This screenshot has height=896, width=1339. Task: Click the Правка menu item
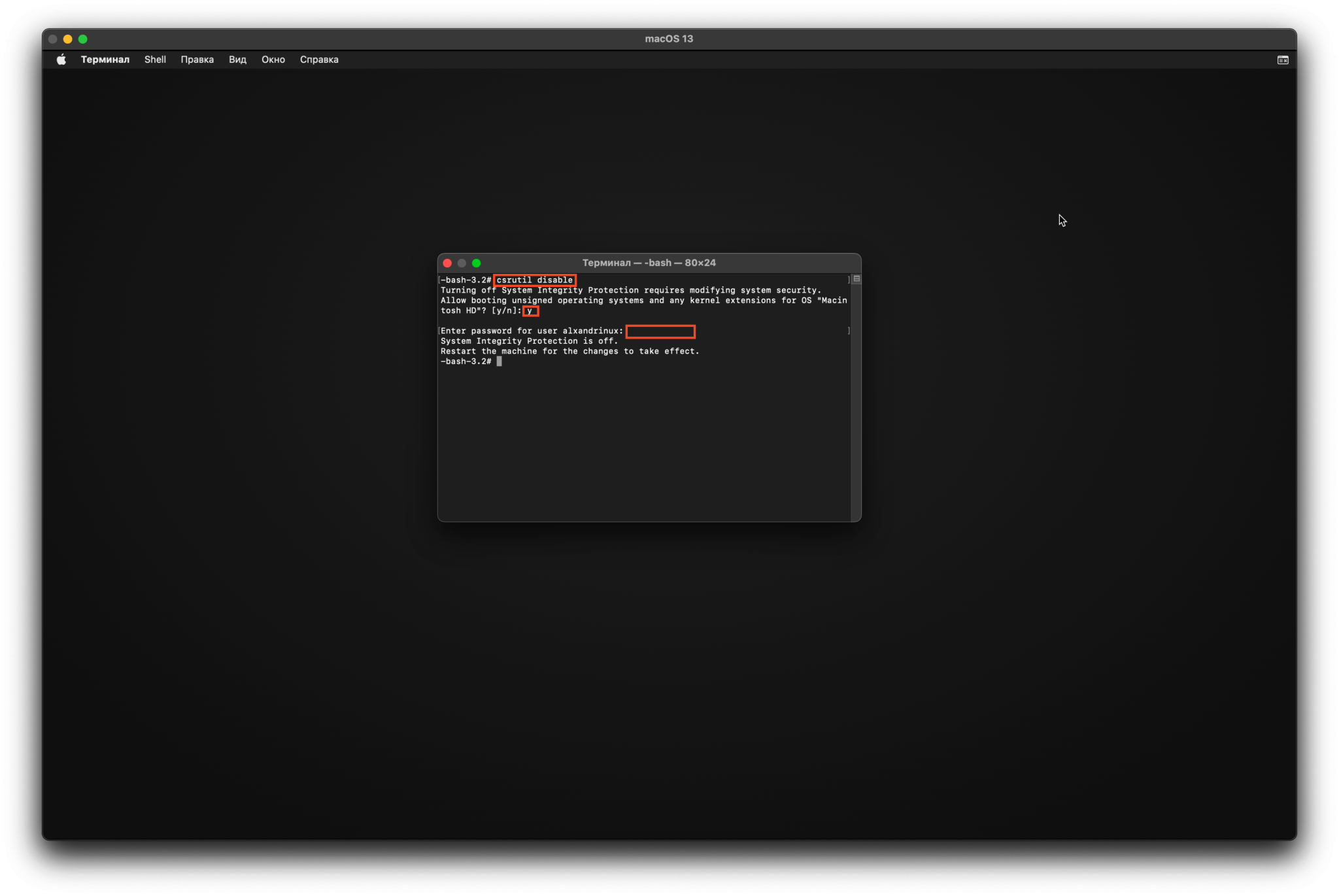click(x=197, y=59)
